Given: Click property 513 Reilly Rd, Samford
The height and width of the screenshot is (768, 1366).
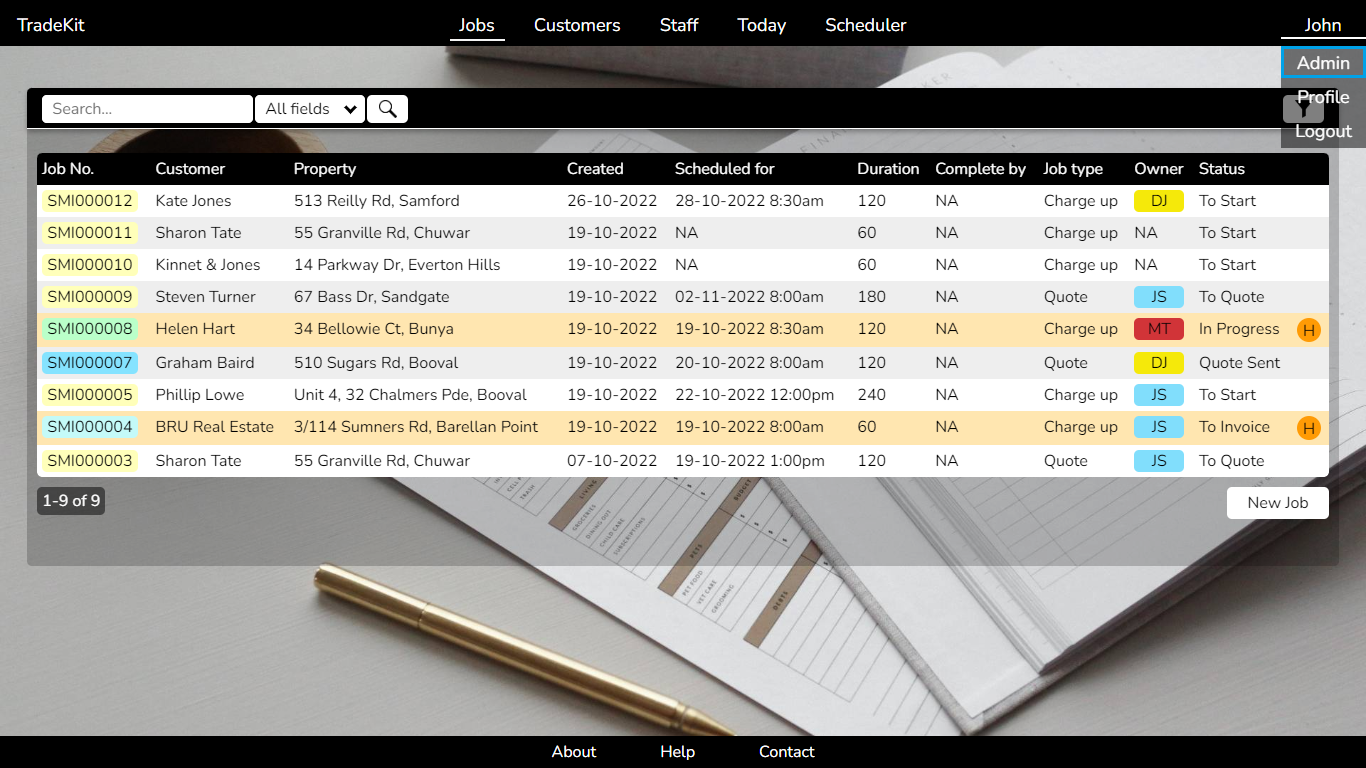Looking at the screenshot, I should (377, 201).
